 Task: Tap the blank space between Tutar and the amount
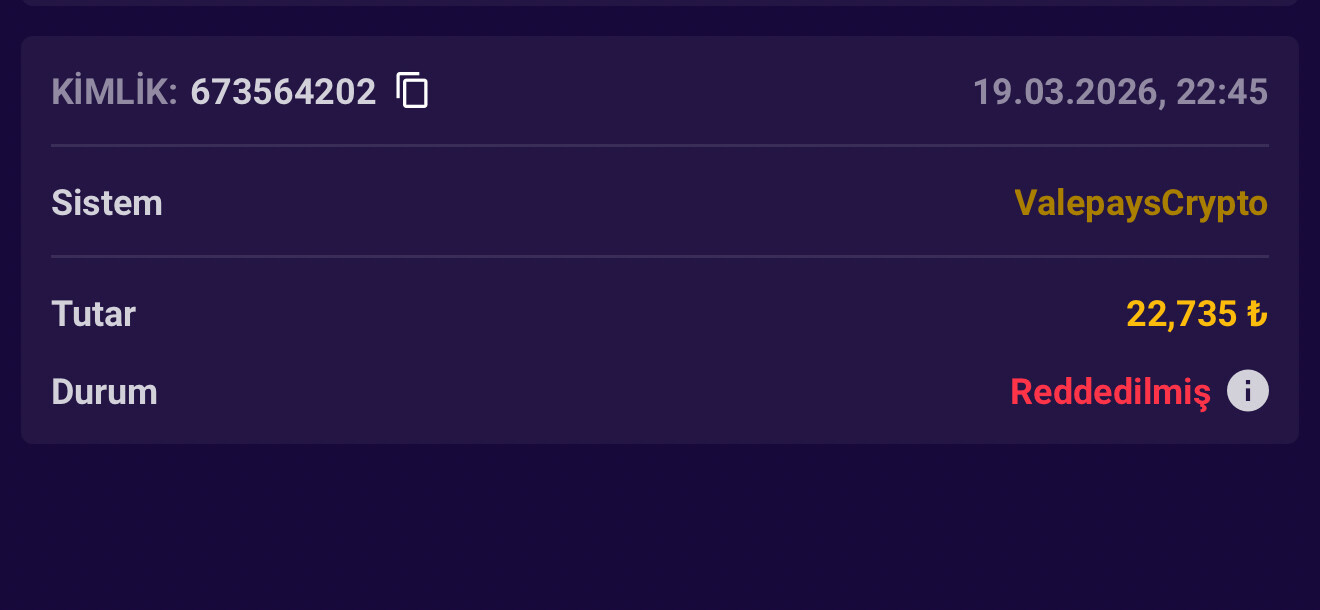pos(630,314)
